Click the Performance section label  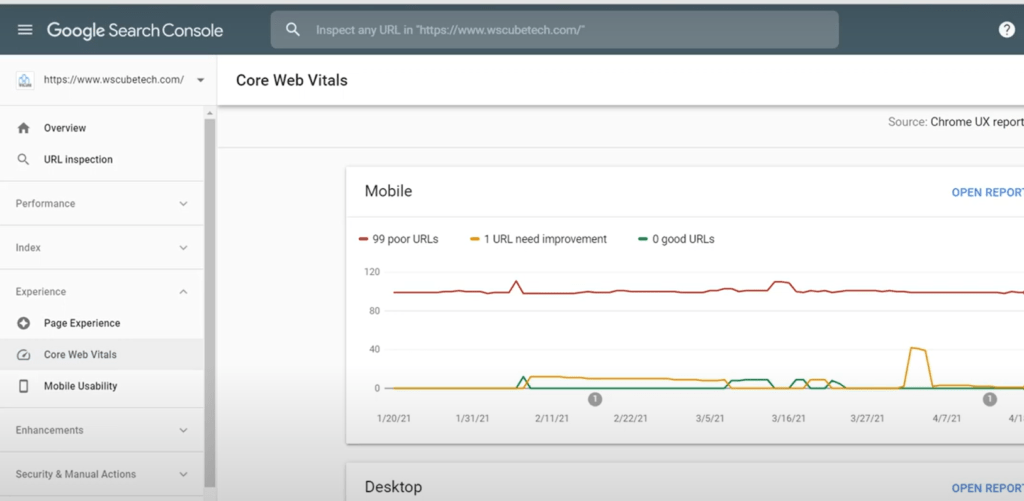(45, 204)
